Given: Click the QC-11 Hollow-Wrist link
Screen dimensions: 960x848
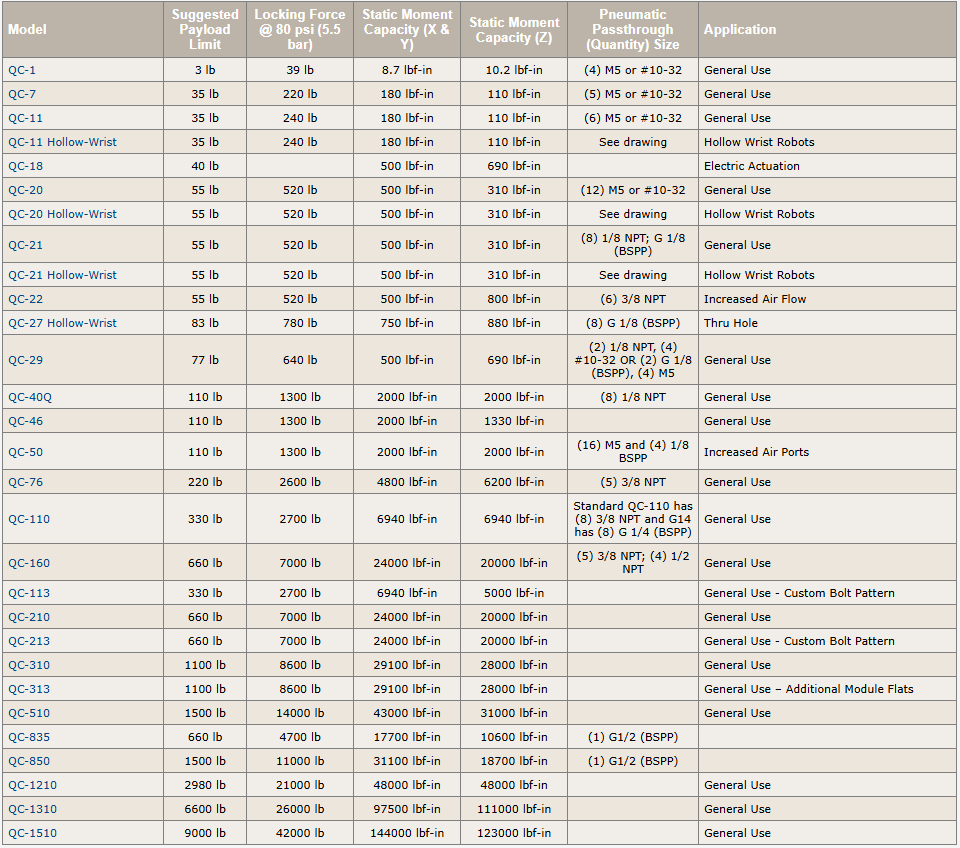Looking at the screenshot, I should (62, 142).
